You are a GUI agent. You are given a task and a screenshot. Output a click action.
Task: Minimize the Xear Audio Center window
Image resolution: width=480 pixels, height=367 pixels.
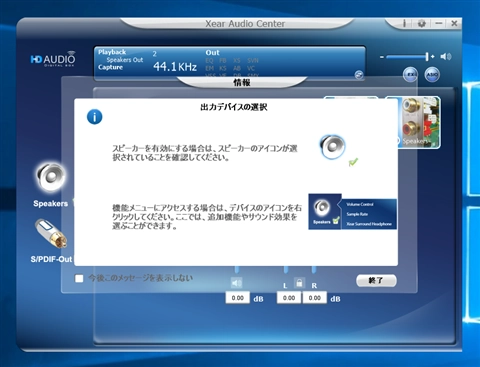pyautogui.click(x=439, y=23)
